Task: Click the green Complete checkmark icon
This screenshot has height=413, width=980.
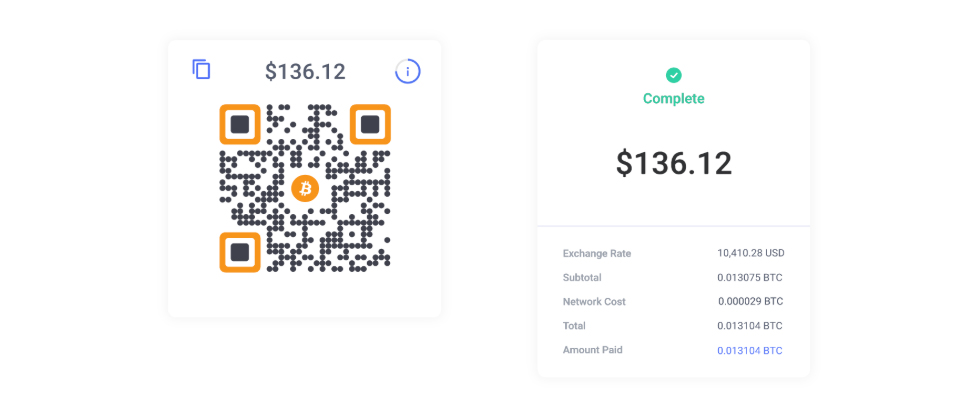Action: pos(673,75)
